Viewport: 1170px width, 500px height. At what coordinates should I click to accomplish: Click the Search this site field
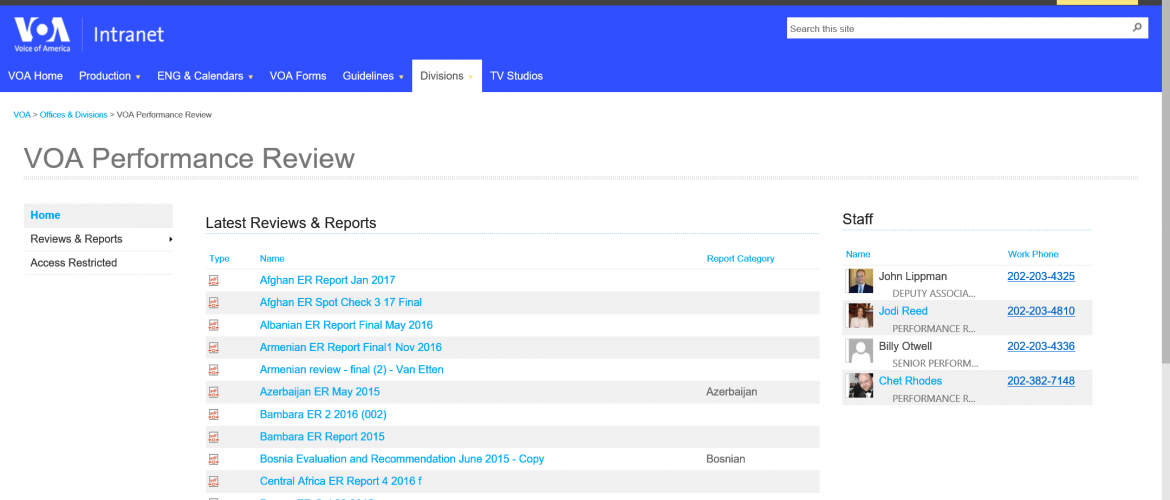[x=958, y=28]
